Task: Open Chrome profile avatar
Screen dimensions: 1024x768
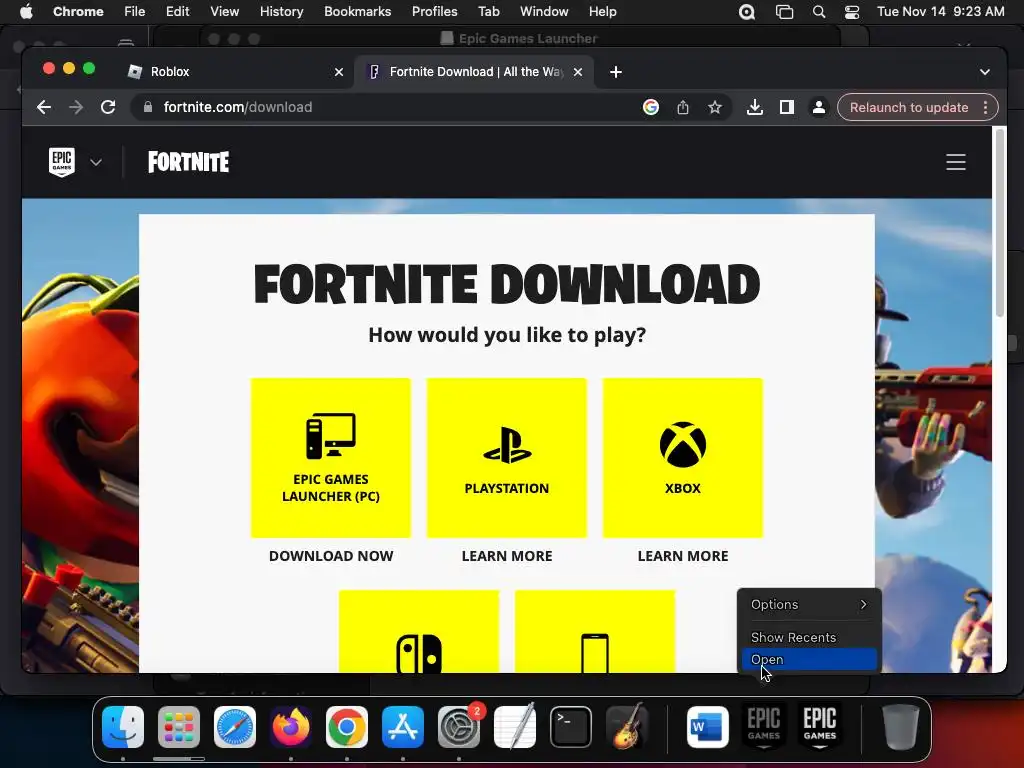Action: point(818,107)
